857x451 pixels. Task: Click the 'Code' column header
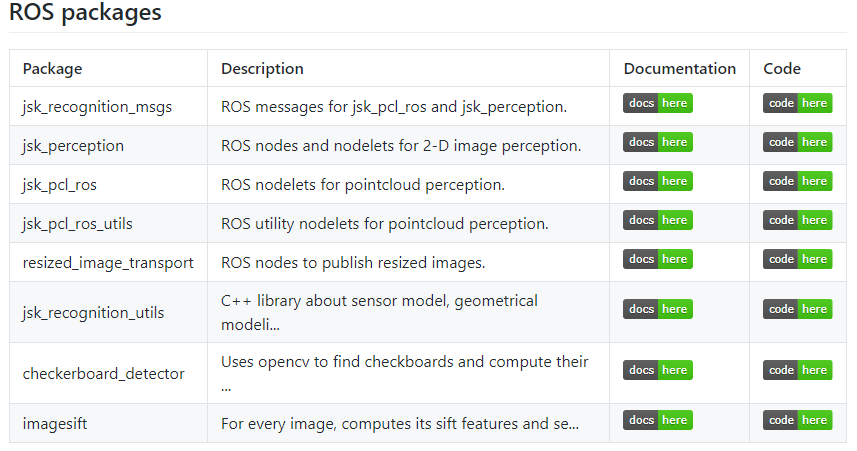coord(782,69)
